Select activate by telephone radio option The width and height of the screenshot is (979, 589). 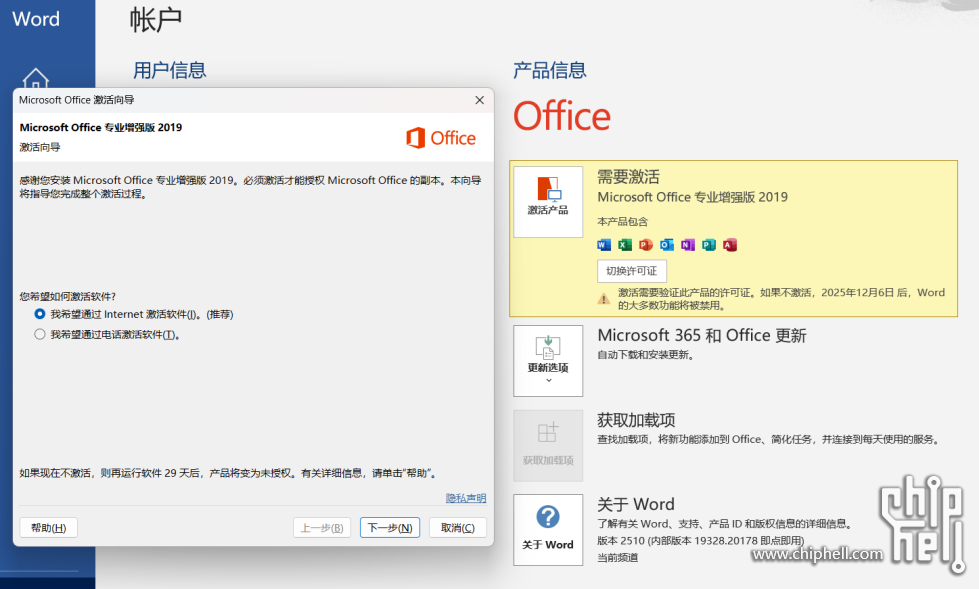[x=40, y=335]
